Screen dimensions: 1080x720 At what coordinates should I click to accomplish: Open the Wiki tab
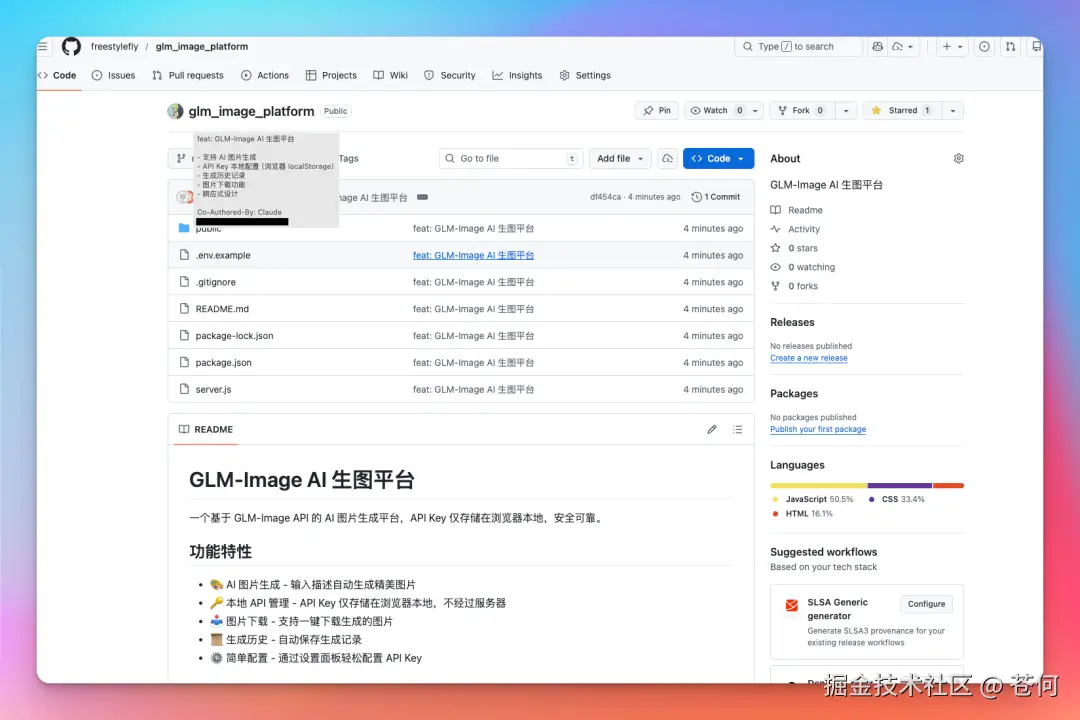tap(391, 75)
